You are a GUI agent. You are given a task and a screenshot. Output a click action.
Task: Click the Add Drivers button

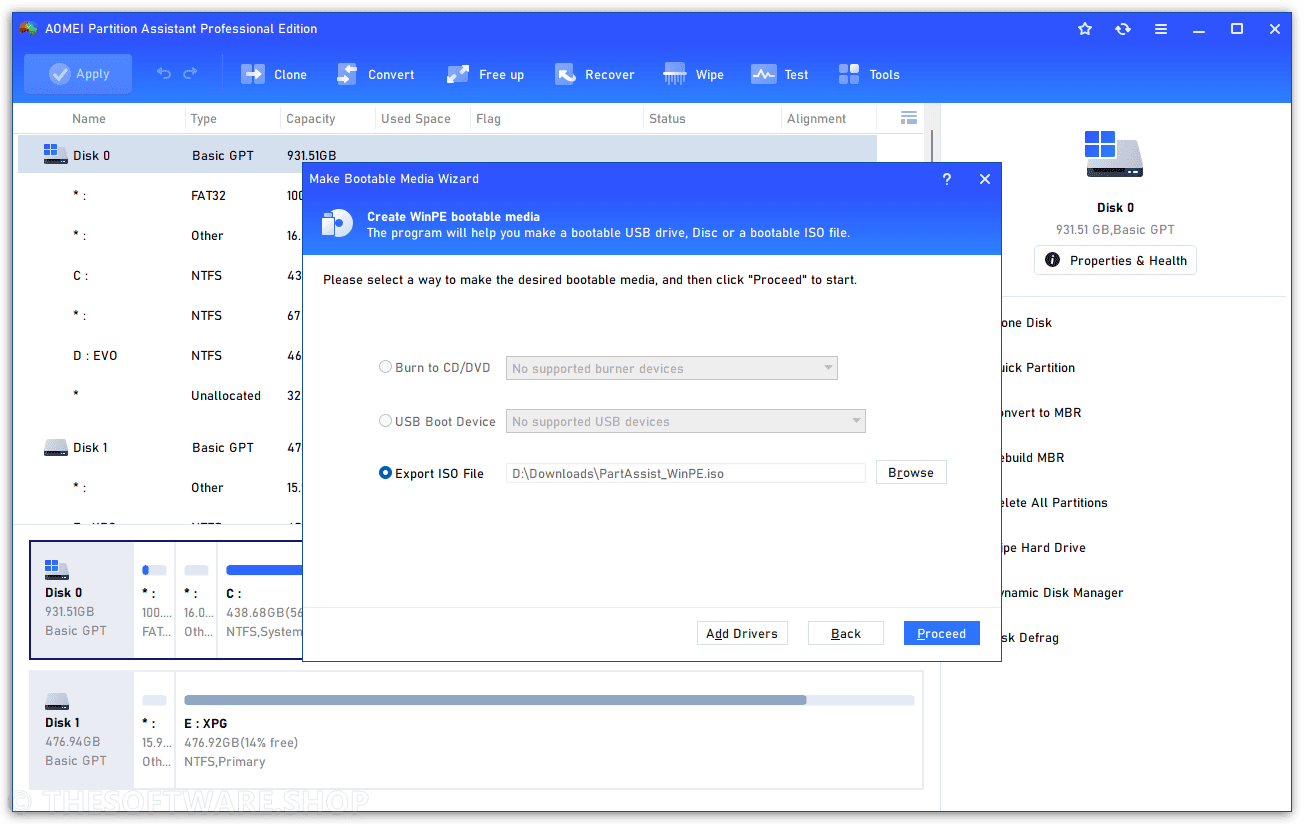742,633
